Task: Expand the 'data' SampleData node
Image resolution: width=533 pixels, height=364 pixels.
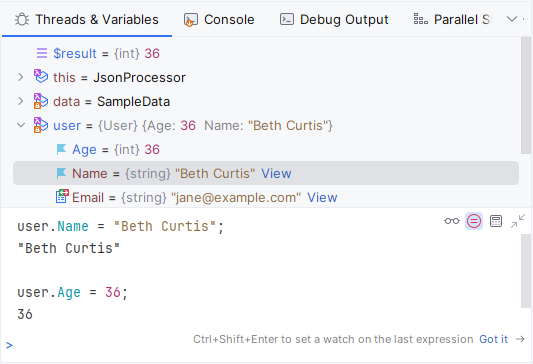Action: (21, 101)
